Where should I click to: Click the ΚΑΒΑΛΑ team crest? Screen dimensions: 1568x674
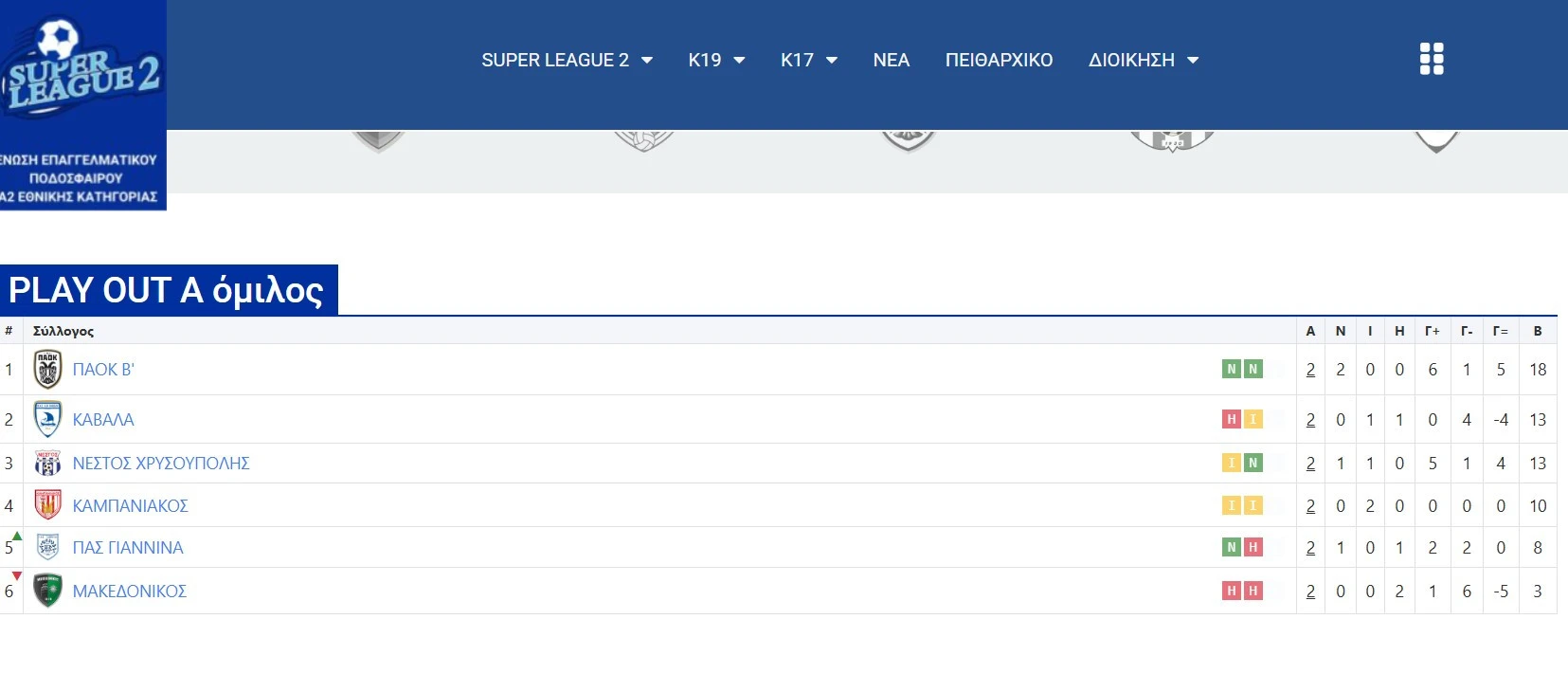[x=47, y=419]
